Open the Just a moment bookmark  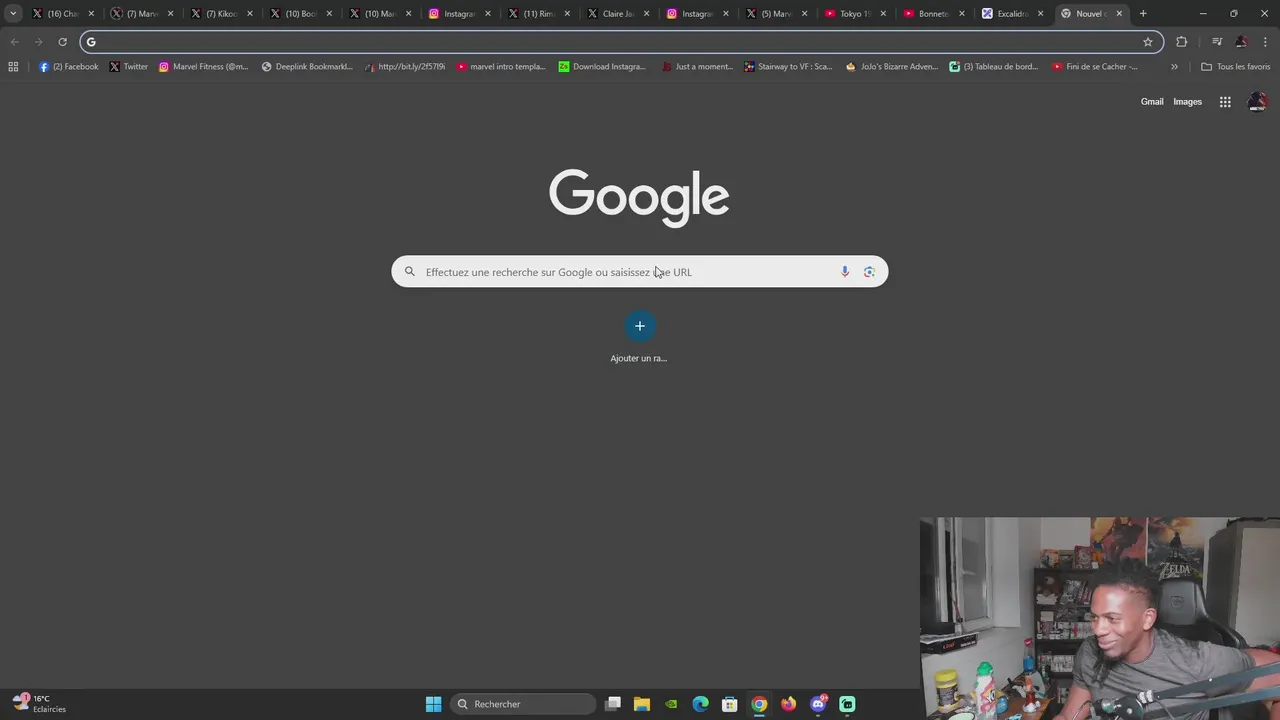click(697, 67)
